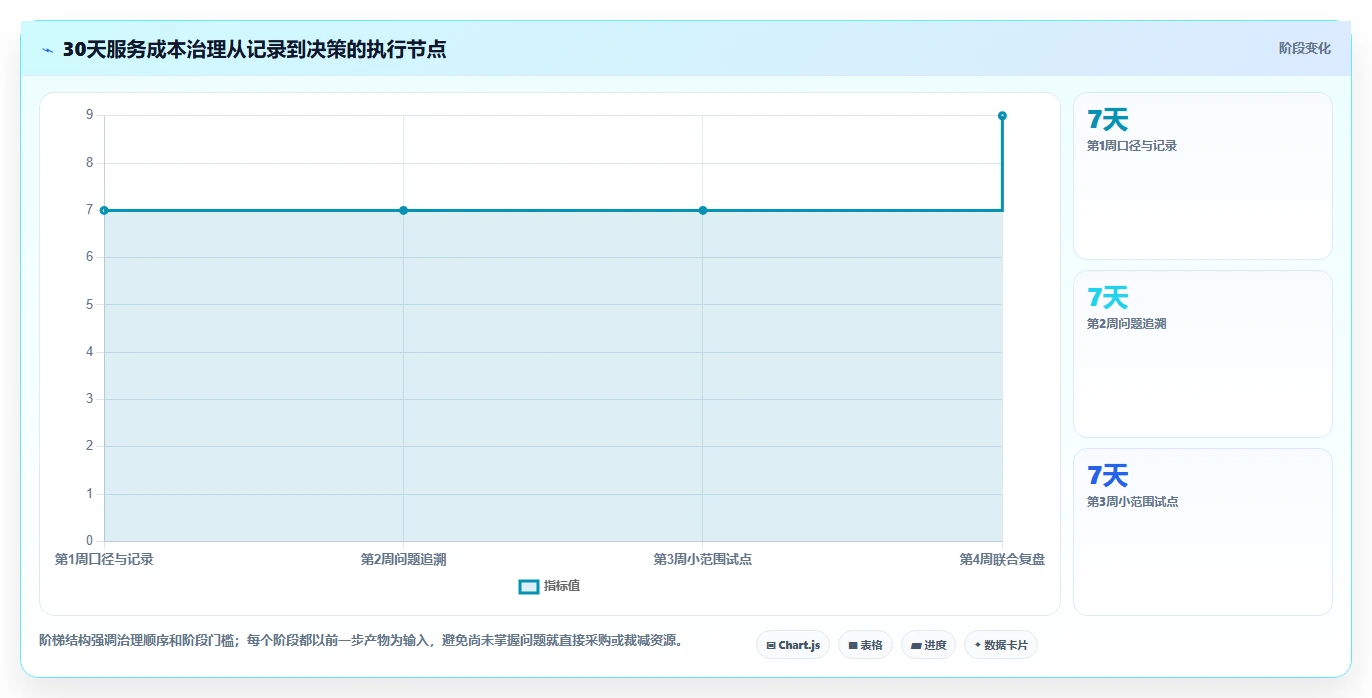Screen dimensions: 1372x698
Task: Click the x-axis label 第3周小范围试点
Action: (703, 560)
